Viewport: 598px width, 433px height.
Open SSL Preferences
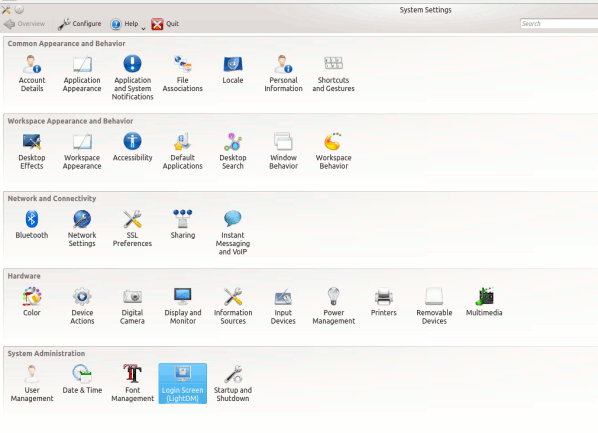[132, 229]
